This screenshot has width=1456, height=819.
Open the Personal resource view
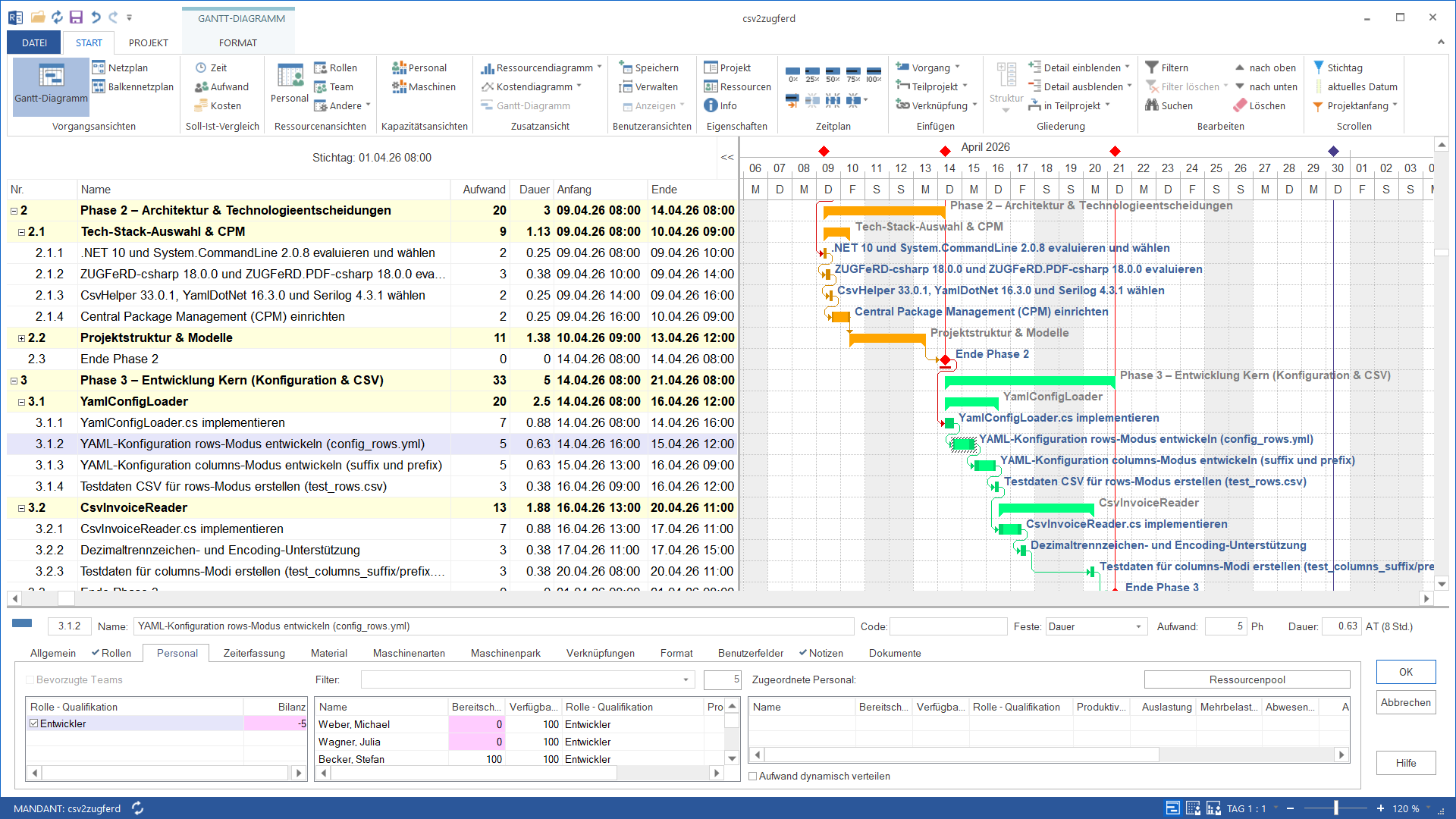(290, 83)
